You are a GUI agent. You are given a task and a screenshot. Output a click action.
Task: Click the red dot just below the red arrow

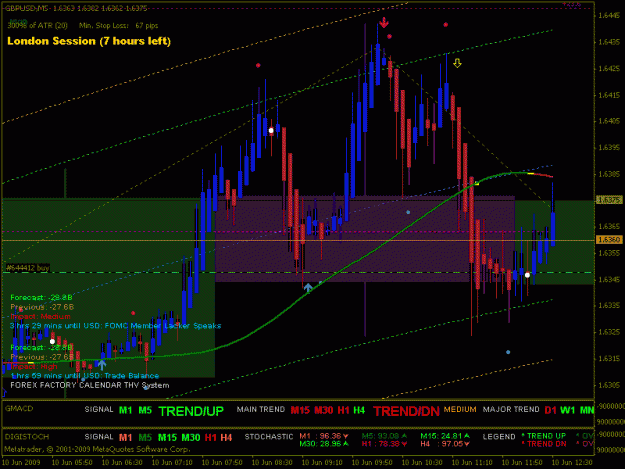(x=389, y=37)
